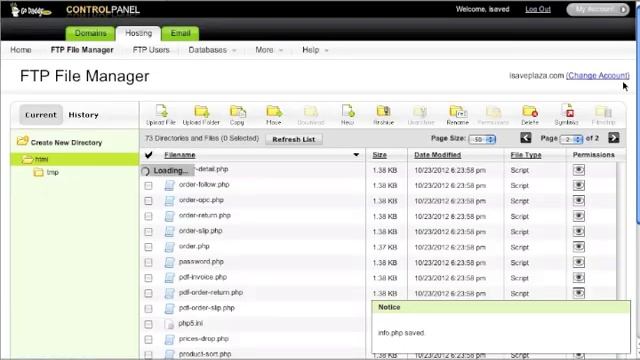Check the box for pdf-invoice.php

149,278
